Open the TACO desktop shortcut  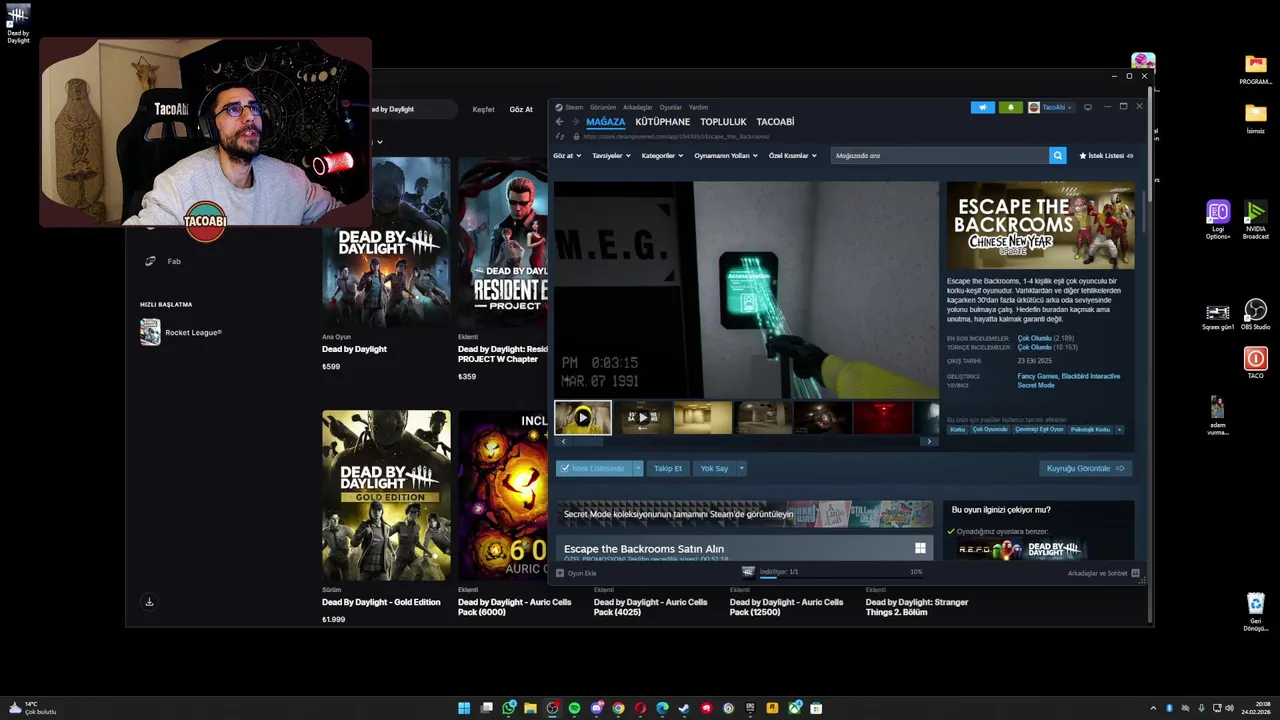1255,363
